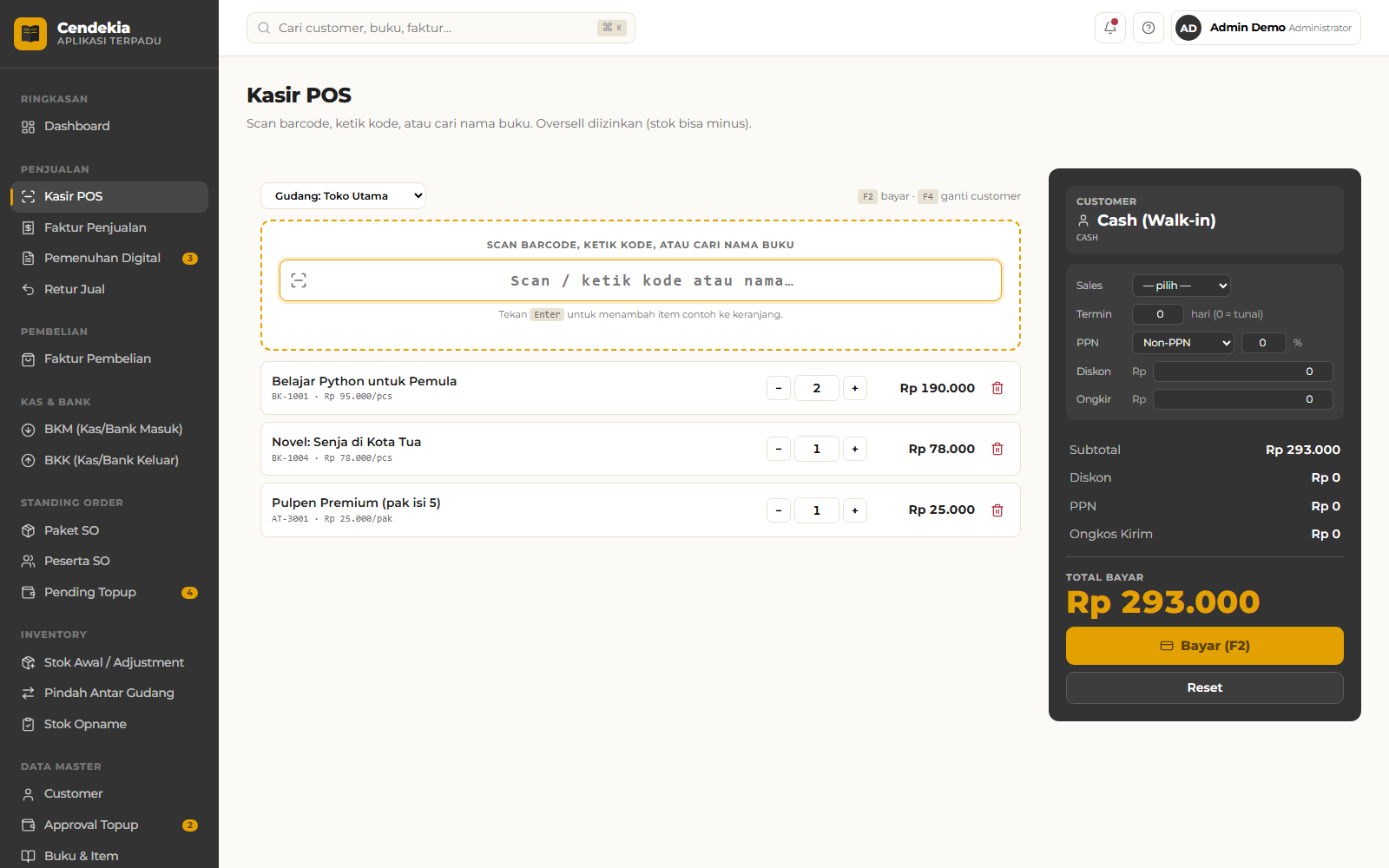Focus the top search customer, buku, faktur field
Screen dimensions: 1389x868
point(441,28)
